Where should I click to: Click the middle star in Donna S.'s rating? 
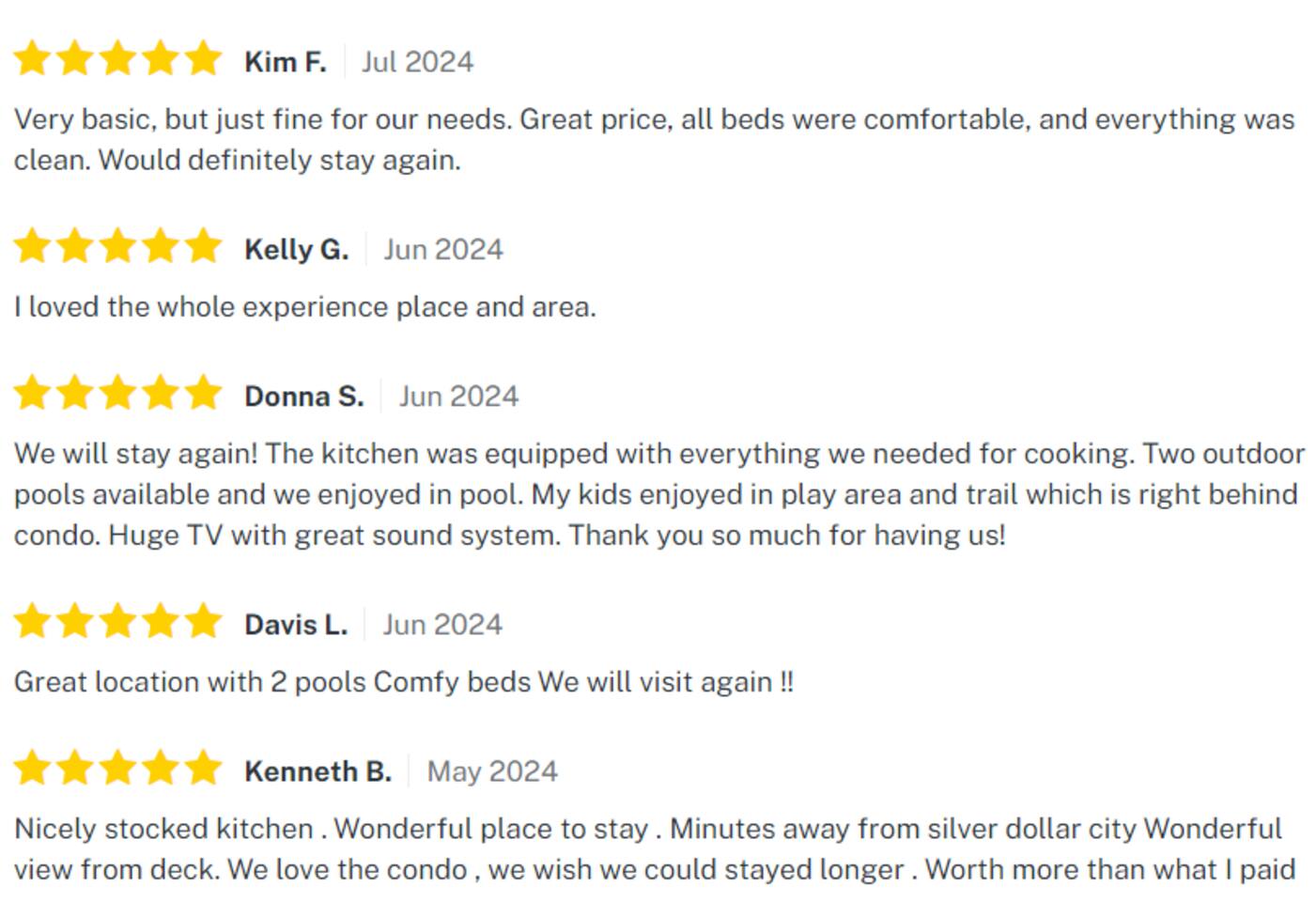click(117, 394)
